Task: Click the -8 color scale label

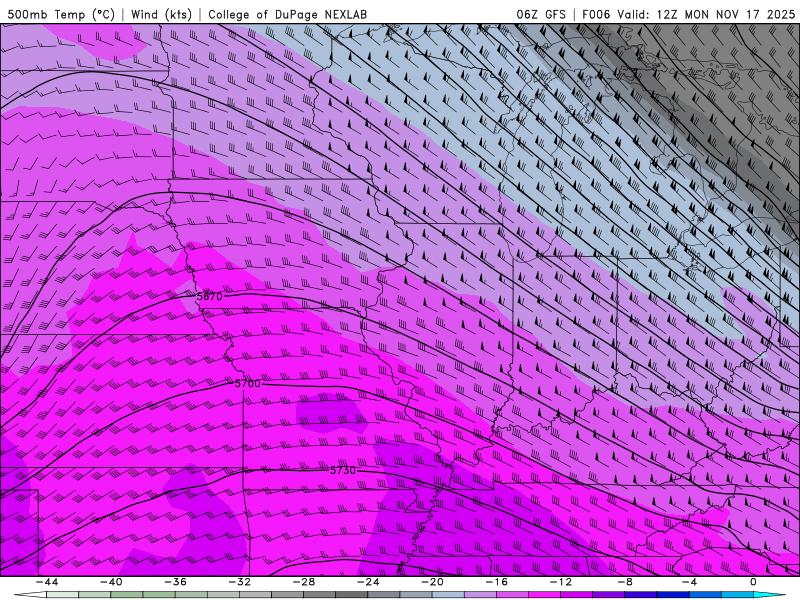Action: point(625,582)
